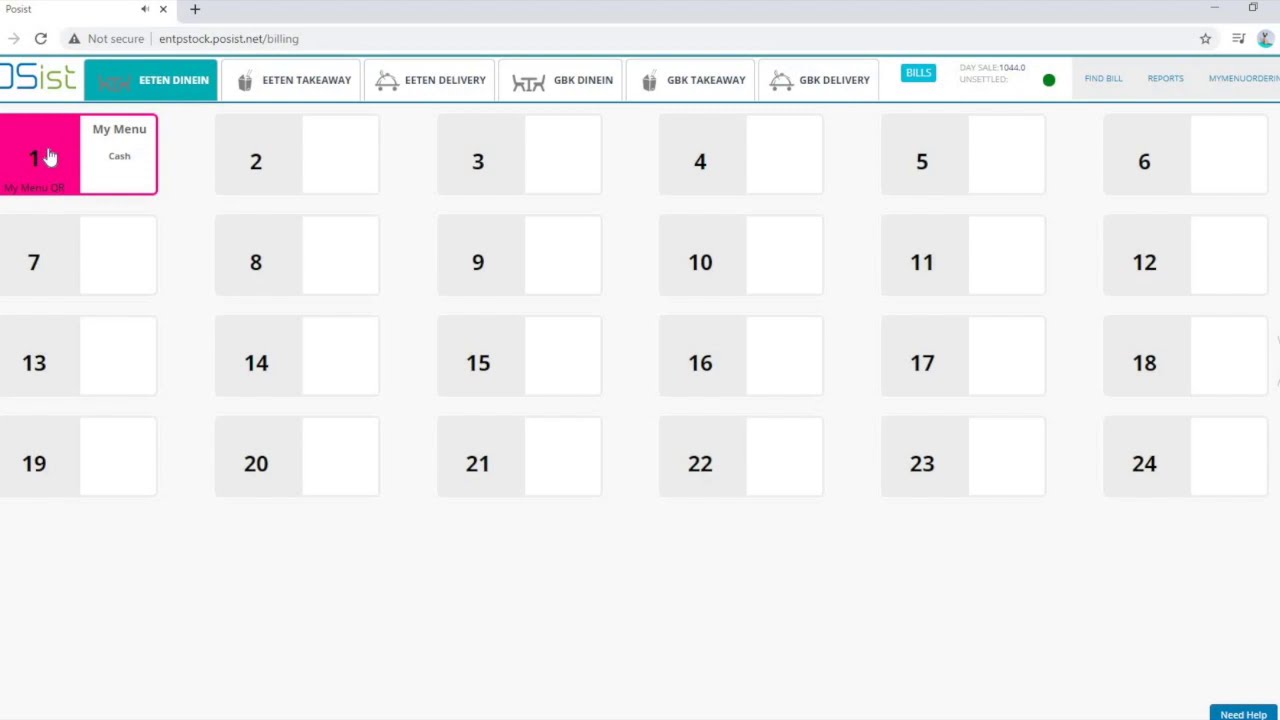Open FIND BILL link
Image resolution: width=1280 pixels, height=720 pixels.
click(1103, 78)
